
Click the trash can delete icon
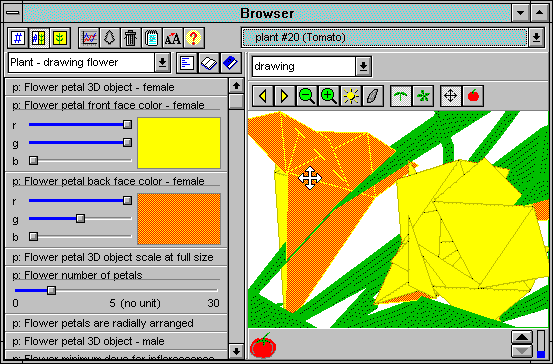coord(130,38)
